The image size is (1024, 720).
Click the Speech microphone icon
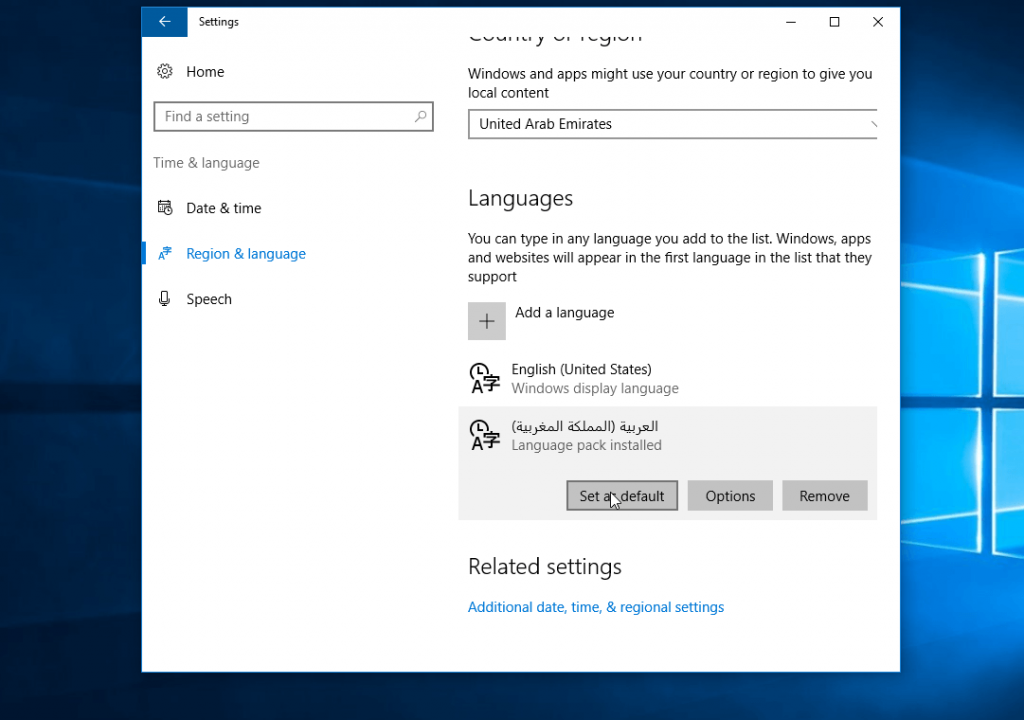165,299
